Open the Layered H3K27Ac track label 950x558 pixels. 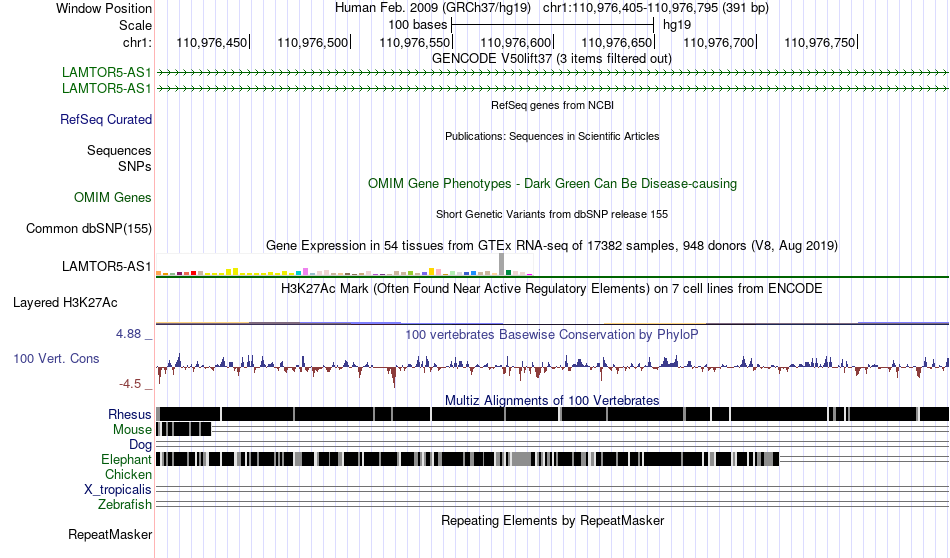[x=65, y=302]
